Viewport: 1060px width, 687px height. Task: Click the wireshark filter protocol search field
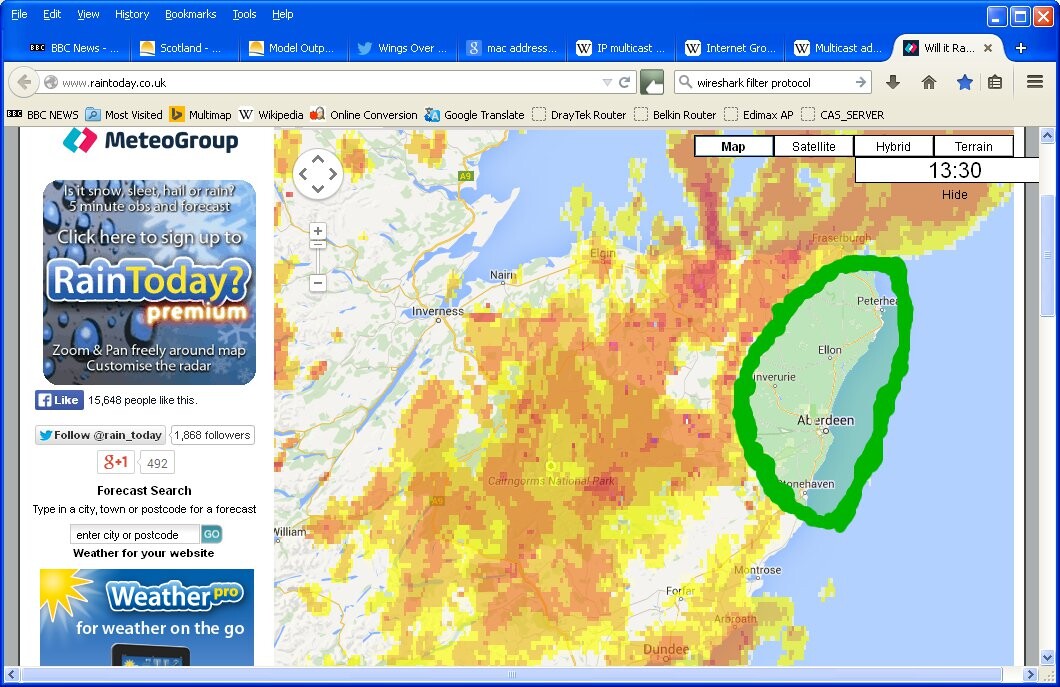tap(773, 82)
